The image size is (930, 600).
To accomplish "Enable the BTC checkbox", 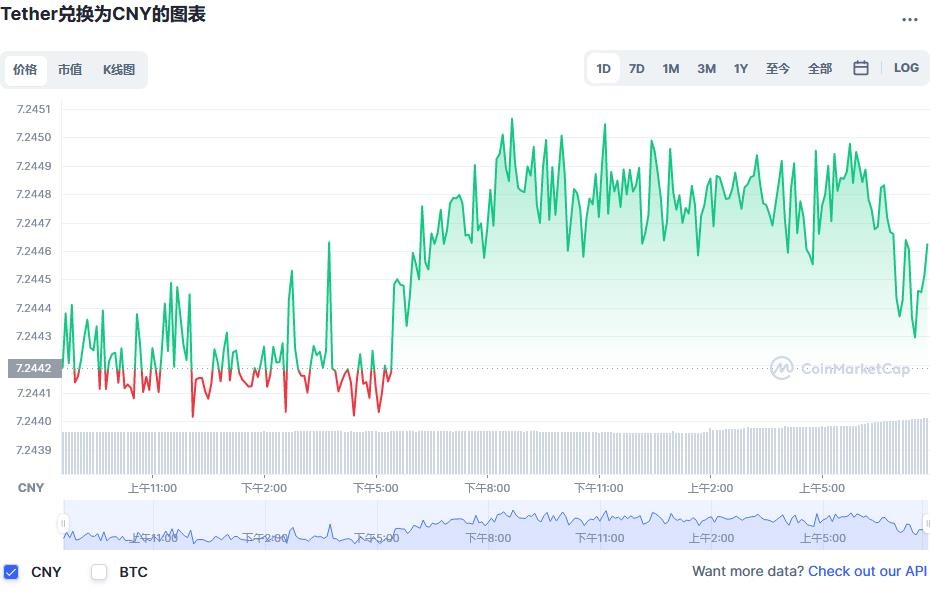I will 98,572.
